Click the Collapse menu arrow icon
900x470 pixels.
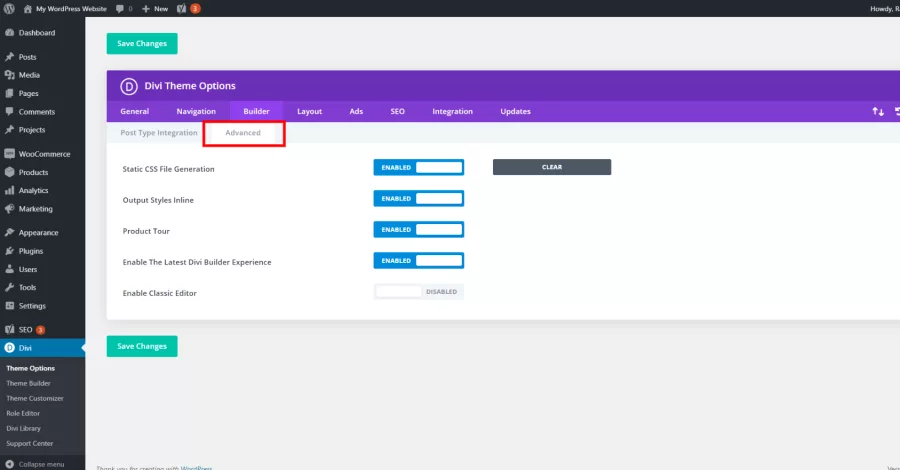(x=9, y=464)
